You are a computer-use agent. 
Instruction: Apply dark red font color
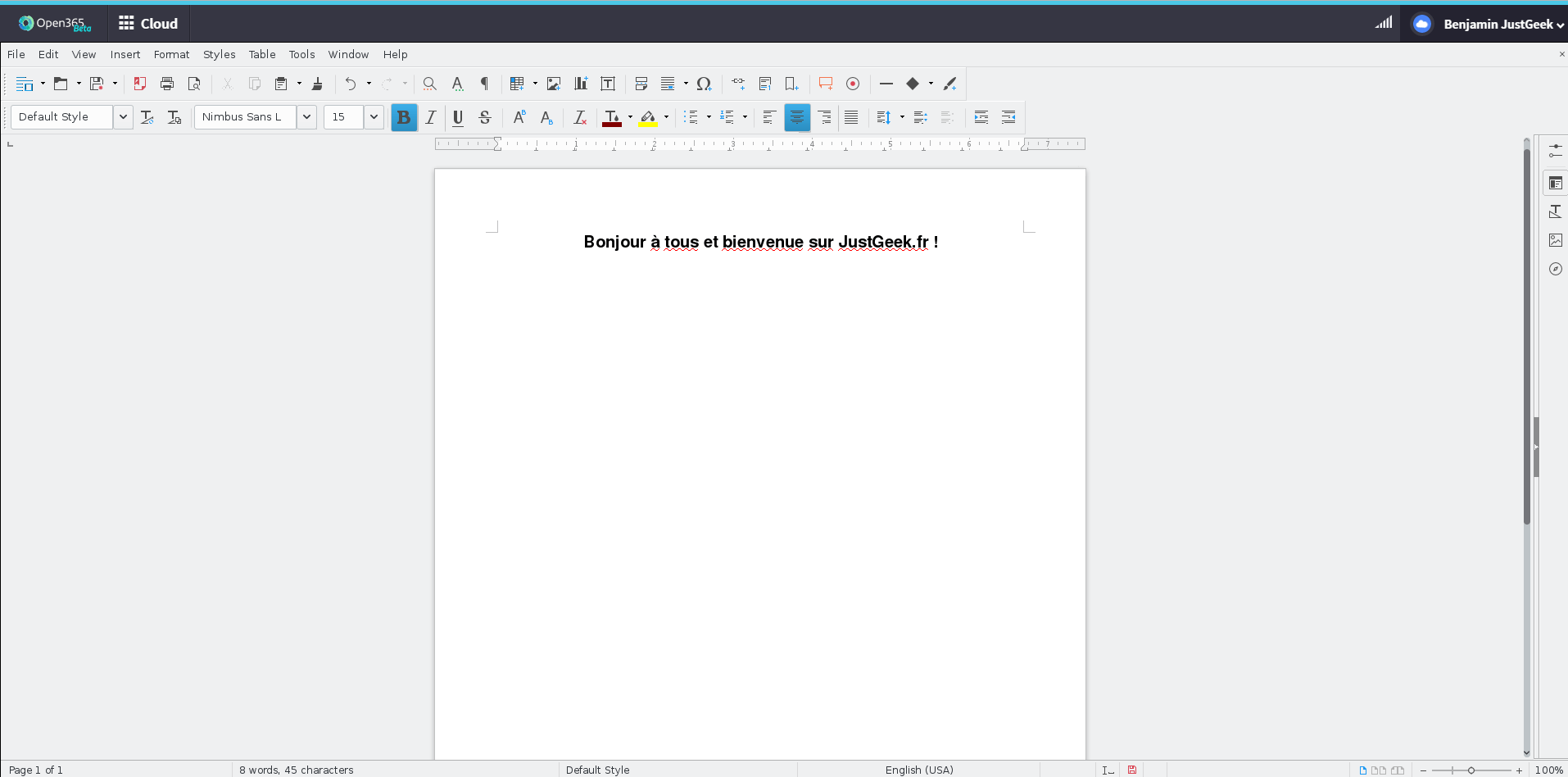612,117
